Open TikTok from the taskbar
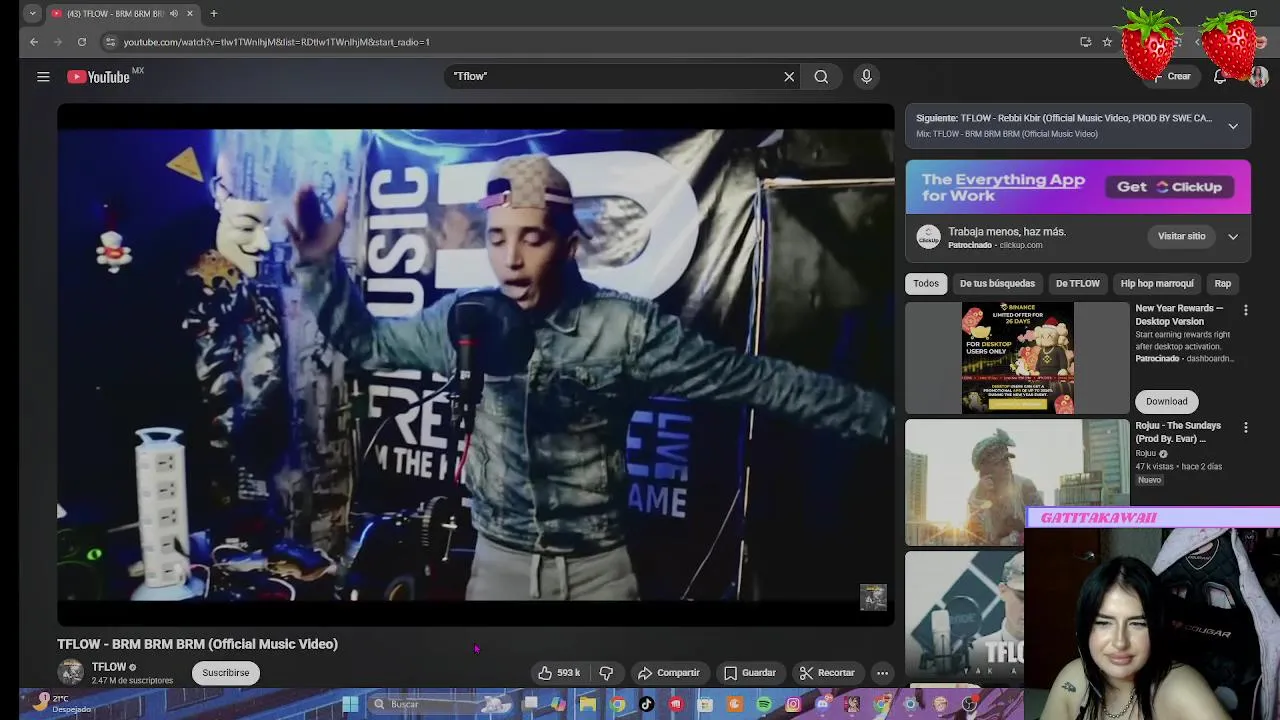 click(x=646, y=705)
